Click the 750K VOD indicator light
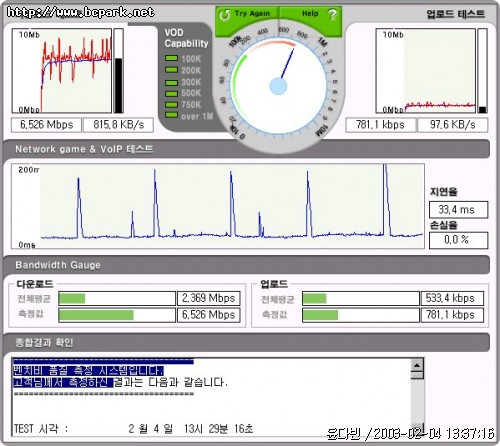The image size is (500, 446). pyautogui.click(x=171, y=104)
